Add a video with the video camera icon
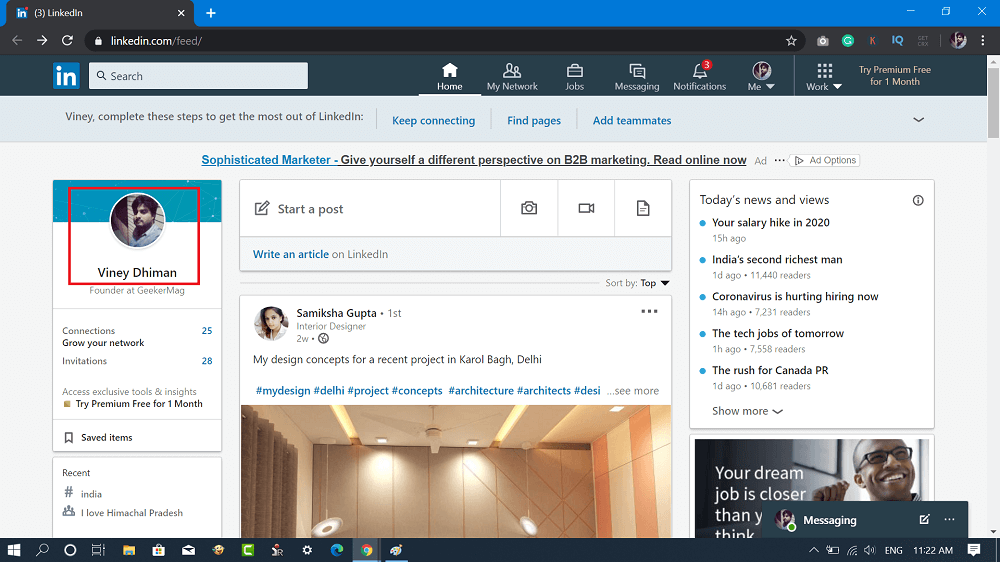Screen dimensions: 1000x562 coord(586,208)
